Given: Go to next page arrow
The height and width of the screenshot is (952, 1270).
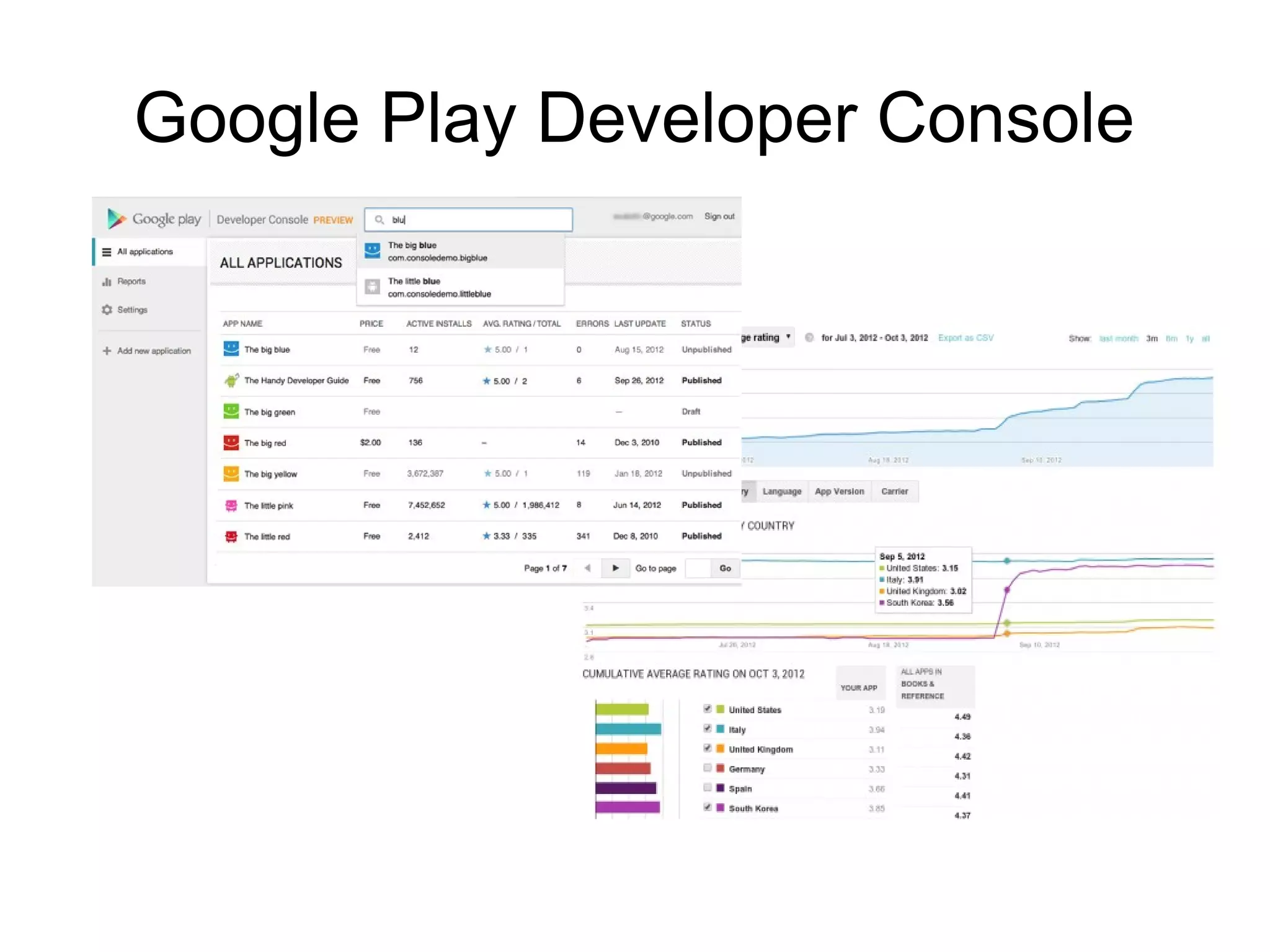Looking at the screenshot, I should pos(615,568).
